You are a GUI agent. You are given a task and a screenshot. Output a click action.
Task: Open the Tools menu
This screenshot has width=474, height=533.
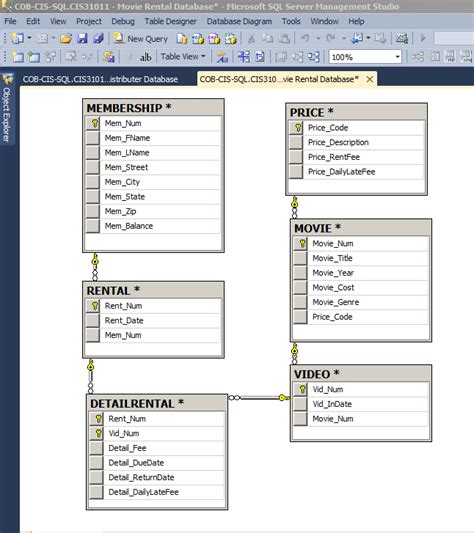click(x=291, y=21)
